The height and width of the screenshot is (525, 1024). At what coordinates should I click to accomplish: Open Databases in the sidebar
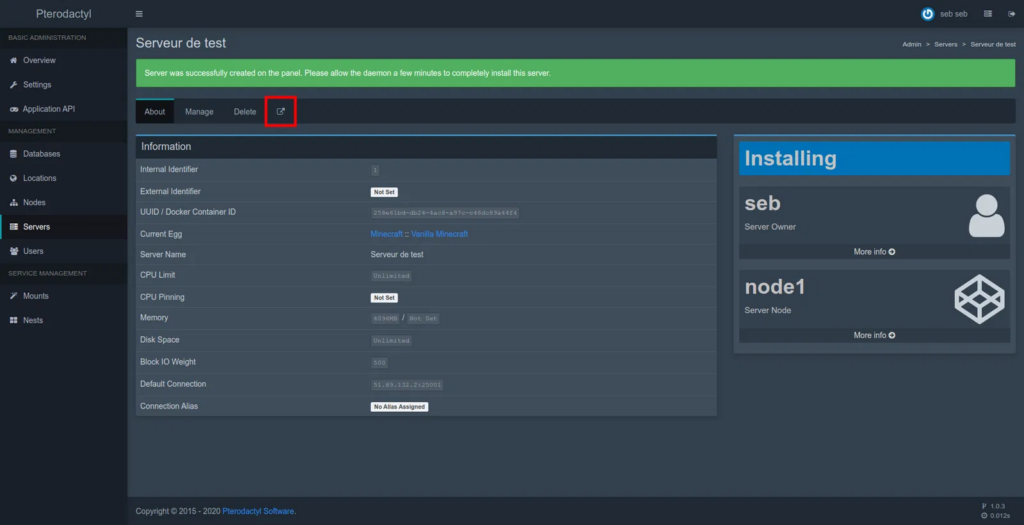tap(41, 154)
